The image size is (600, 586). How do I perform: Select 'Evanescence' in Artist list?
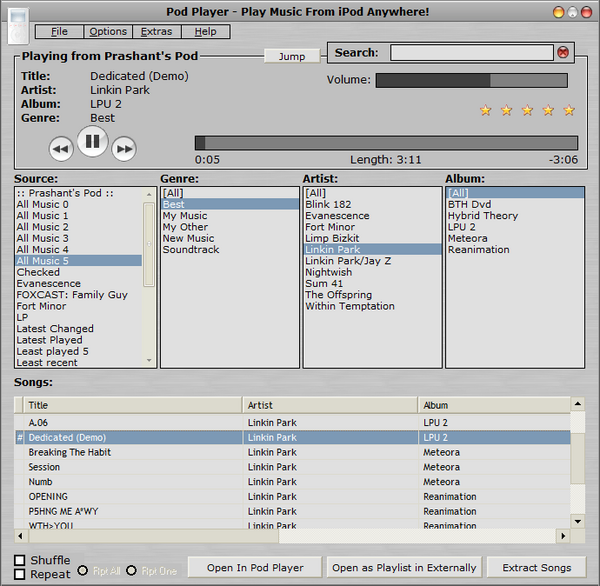373,215
